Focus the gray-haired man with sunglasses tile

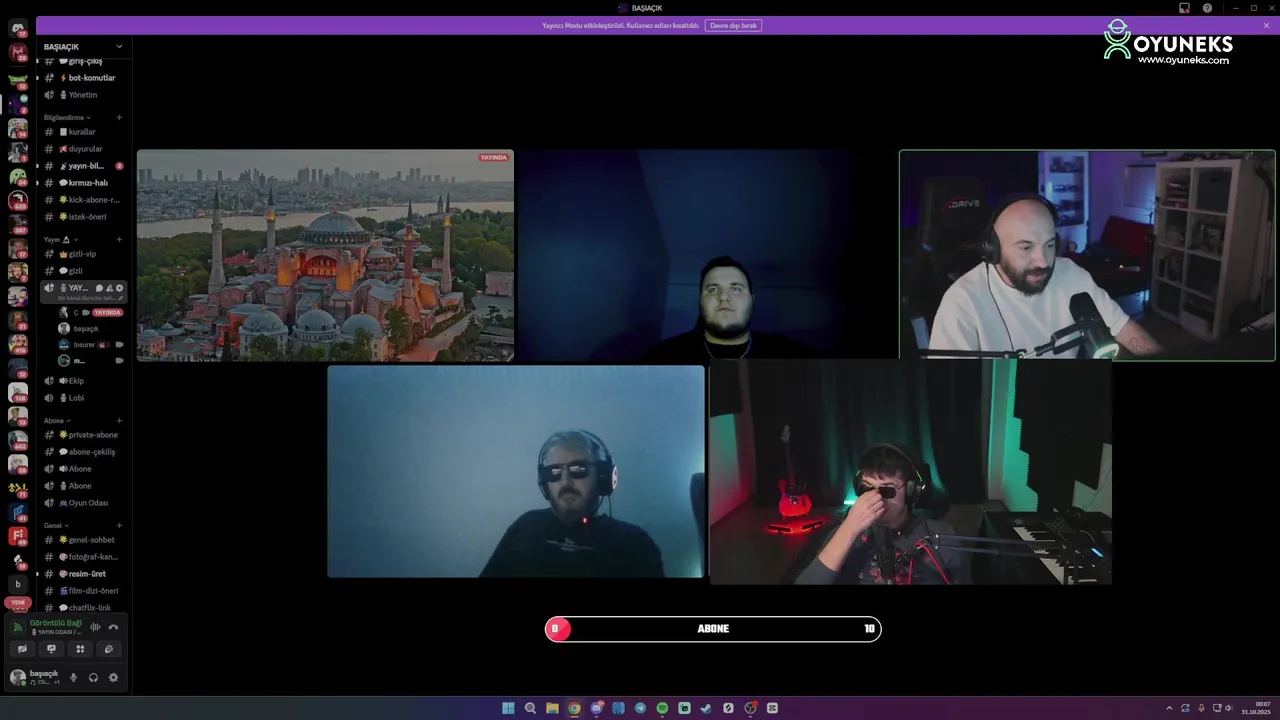(516, 471)
